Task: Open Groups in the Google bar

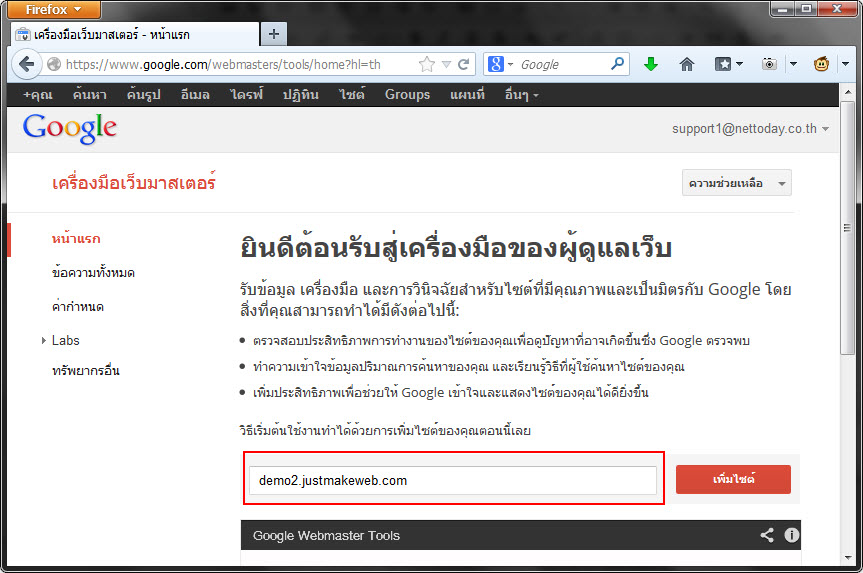Action: tap(407, 95)
